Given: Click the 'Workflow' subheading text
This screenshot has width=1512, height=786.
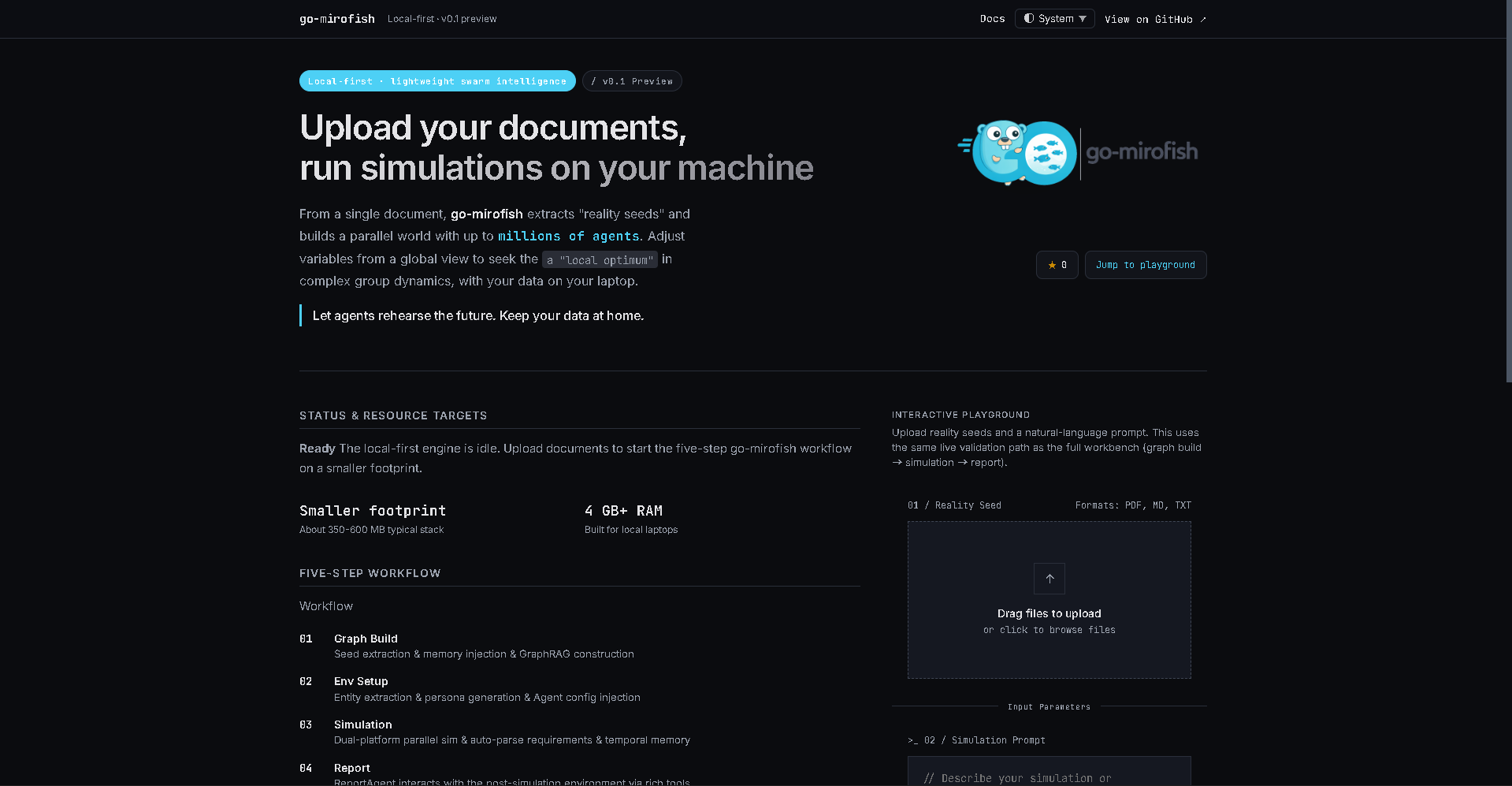Looking at the screenshot, I should [x=326, y=606].
